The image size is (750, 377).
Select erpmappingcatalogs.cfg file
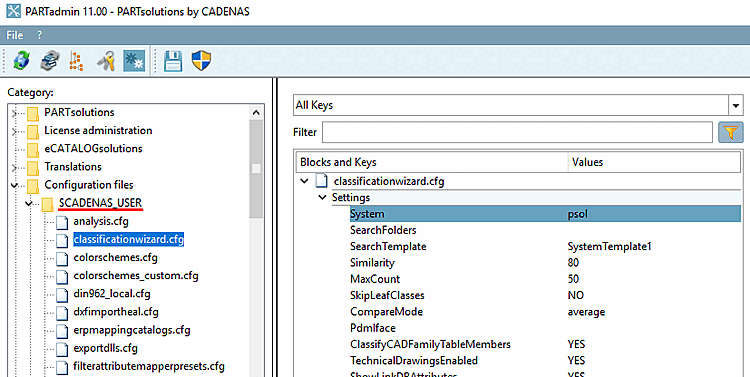pyautogui.click(x=132, y=330)
